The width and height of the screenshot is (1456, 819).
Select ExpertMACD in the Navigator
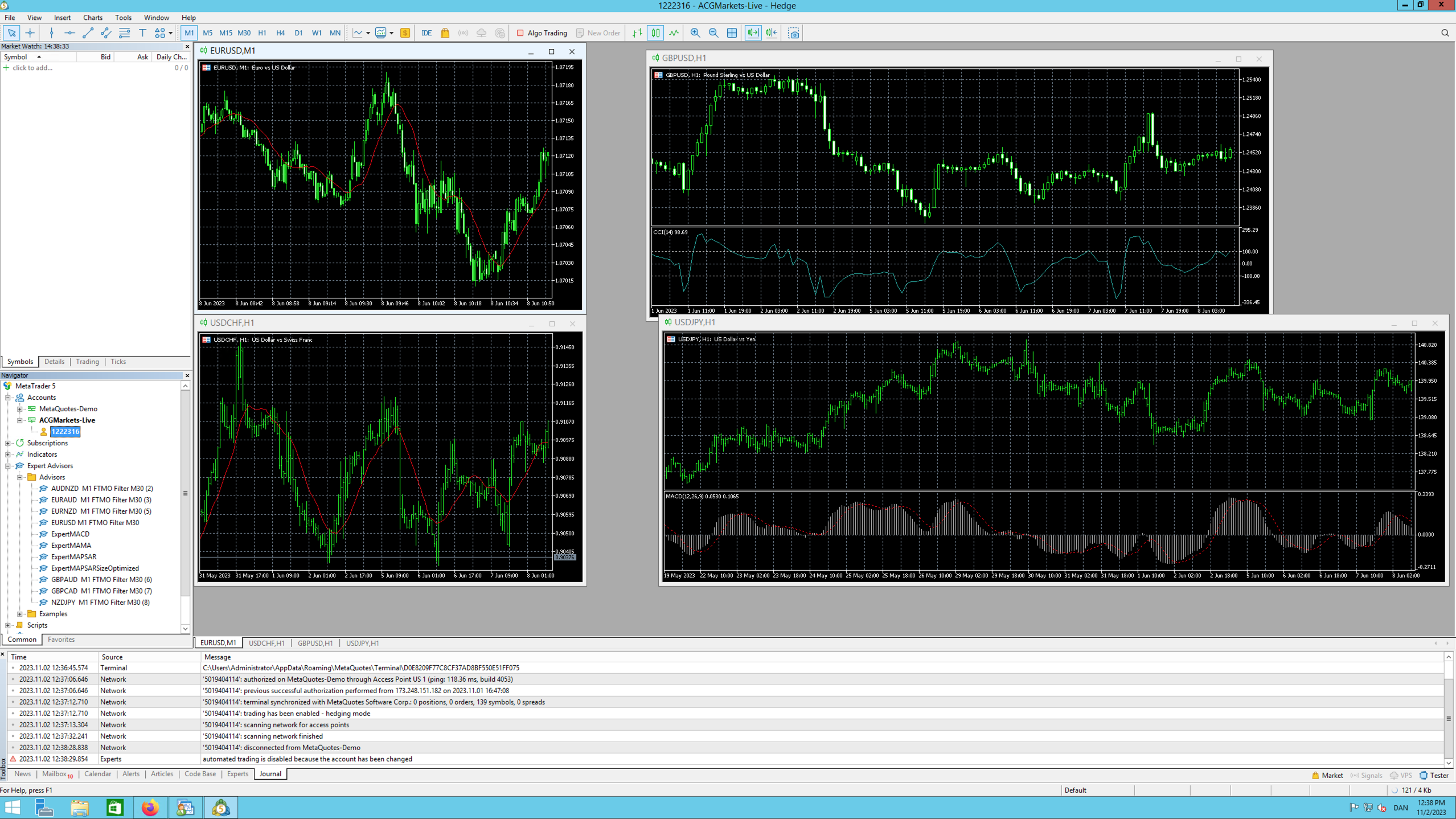tap(70, 534)
